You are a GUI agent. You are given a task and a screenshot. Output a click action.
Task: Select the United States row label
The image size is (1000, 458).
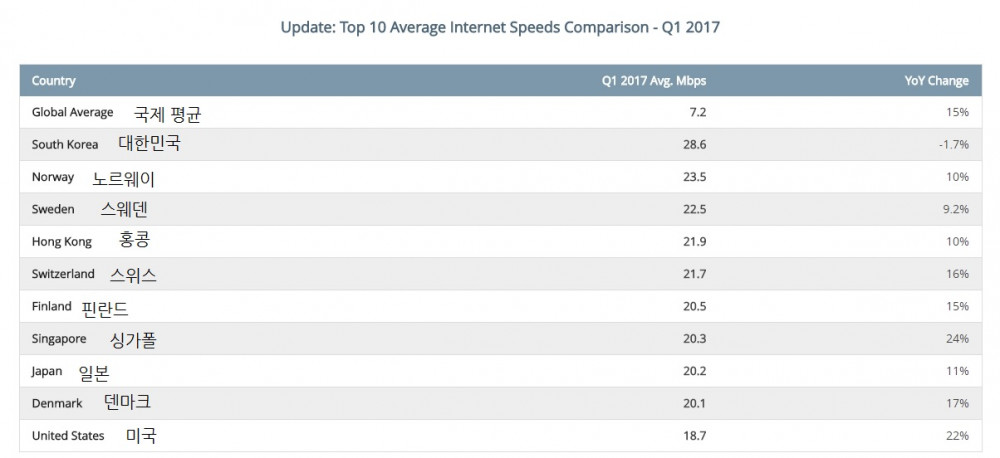(68, 436)
